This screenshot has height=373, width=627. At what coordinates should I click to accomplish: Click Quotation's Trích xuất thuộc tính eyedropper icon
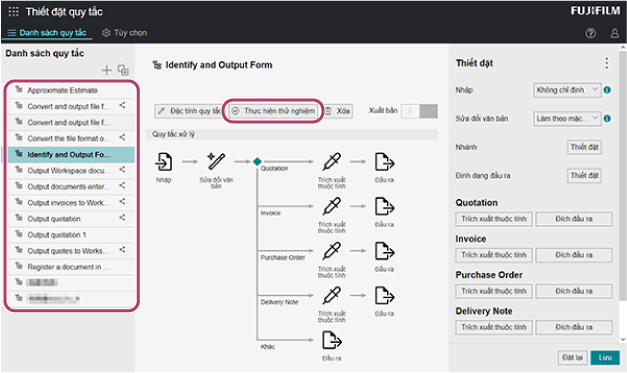331,162
